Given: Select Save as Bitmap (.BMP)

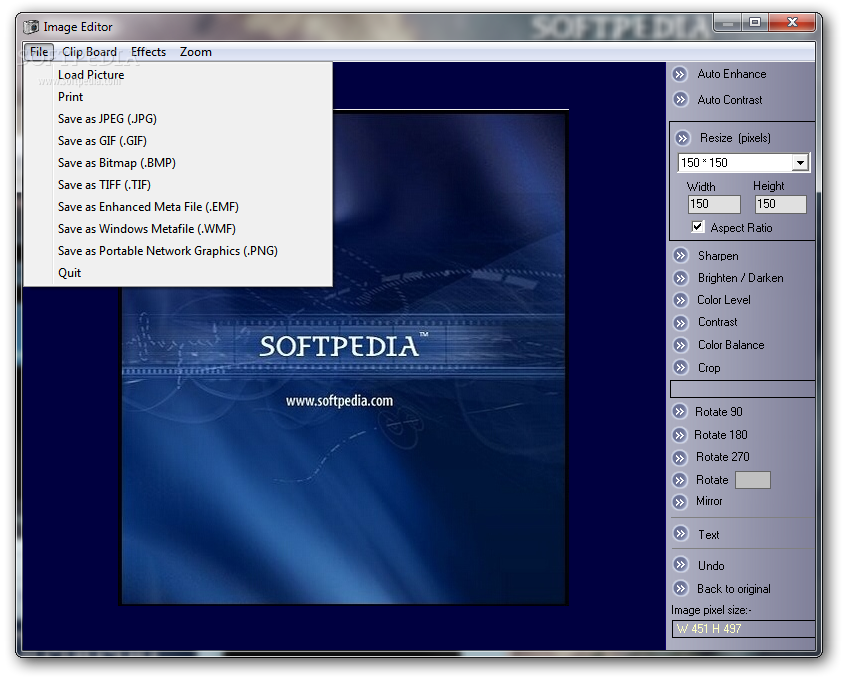Looking at the screenshot, I should coord(178,163).
